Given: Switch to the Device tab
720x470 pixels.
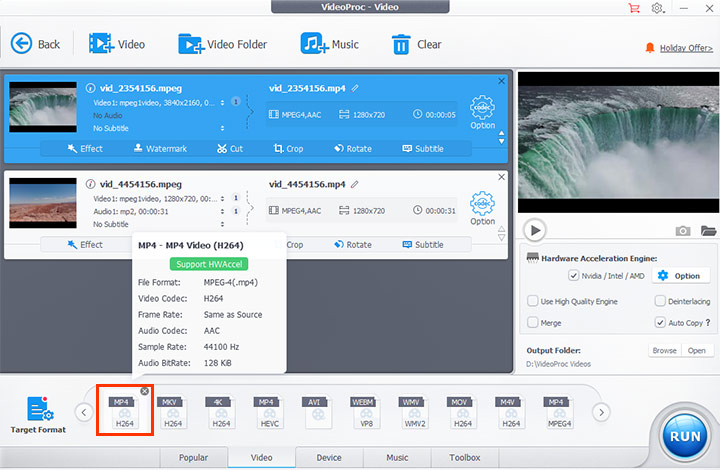Looking at the screenshot, I should click(328, 458).
